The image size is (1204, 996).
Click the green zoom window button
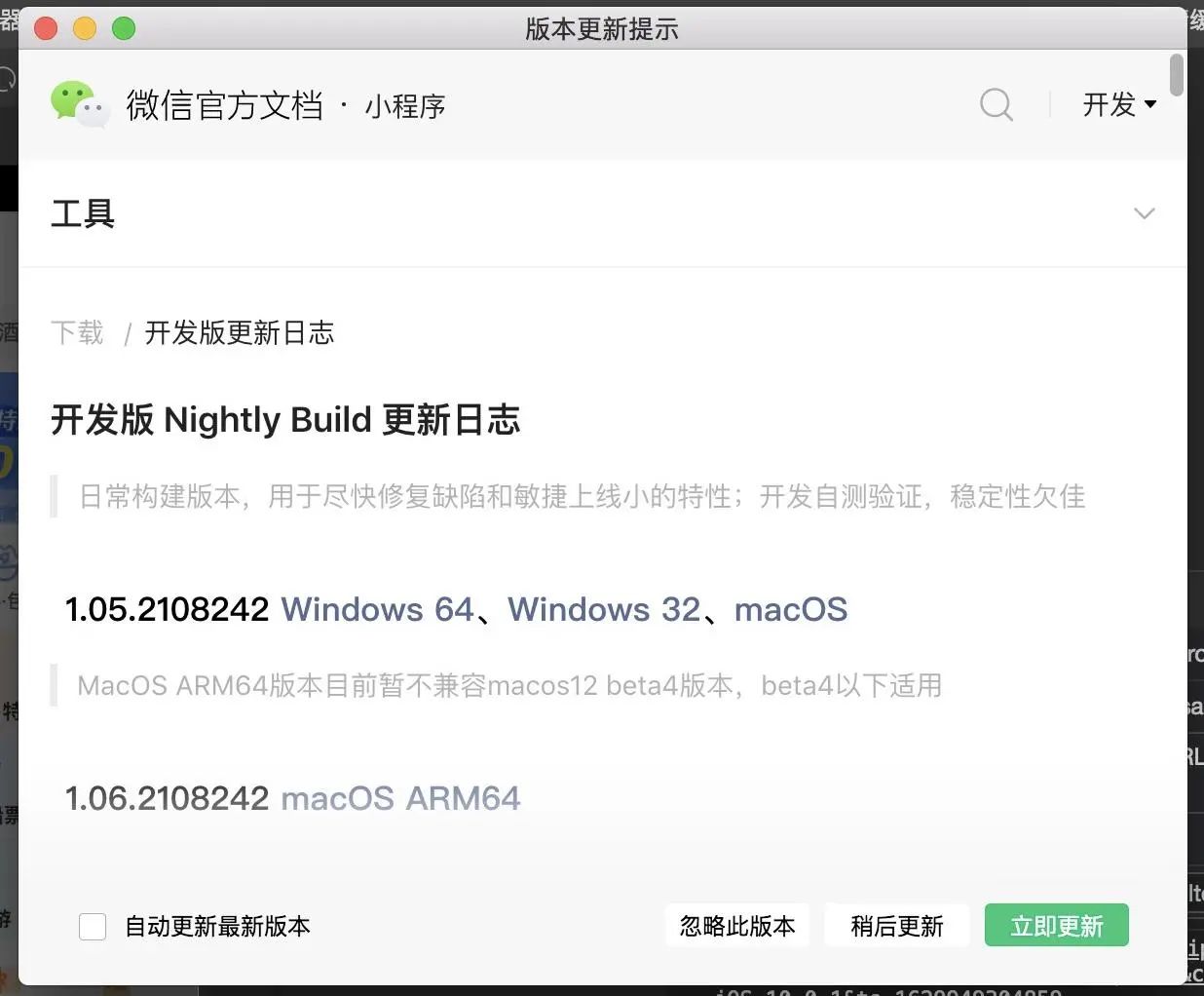click(x=124, y=28)
